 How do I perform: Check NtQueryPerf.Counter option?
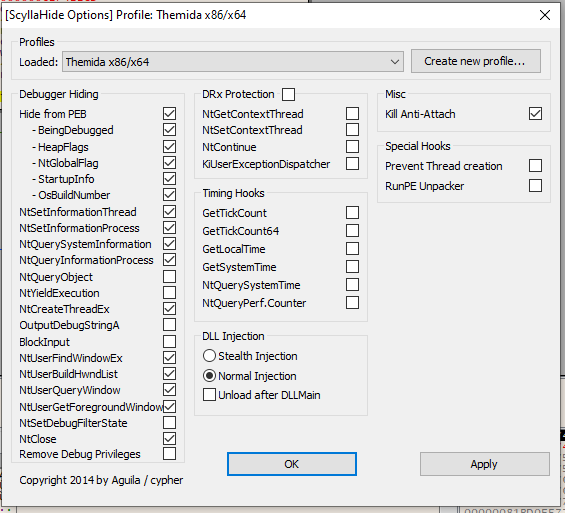coord(352,303)
